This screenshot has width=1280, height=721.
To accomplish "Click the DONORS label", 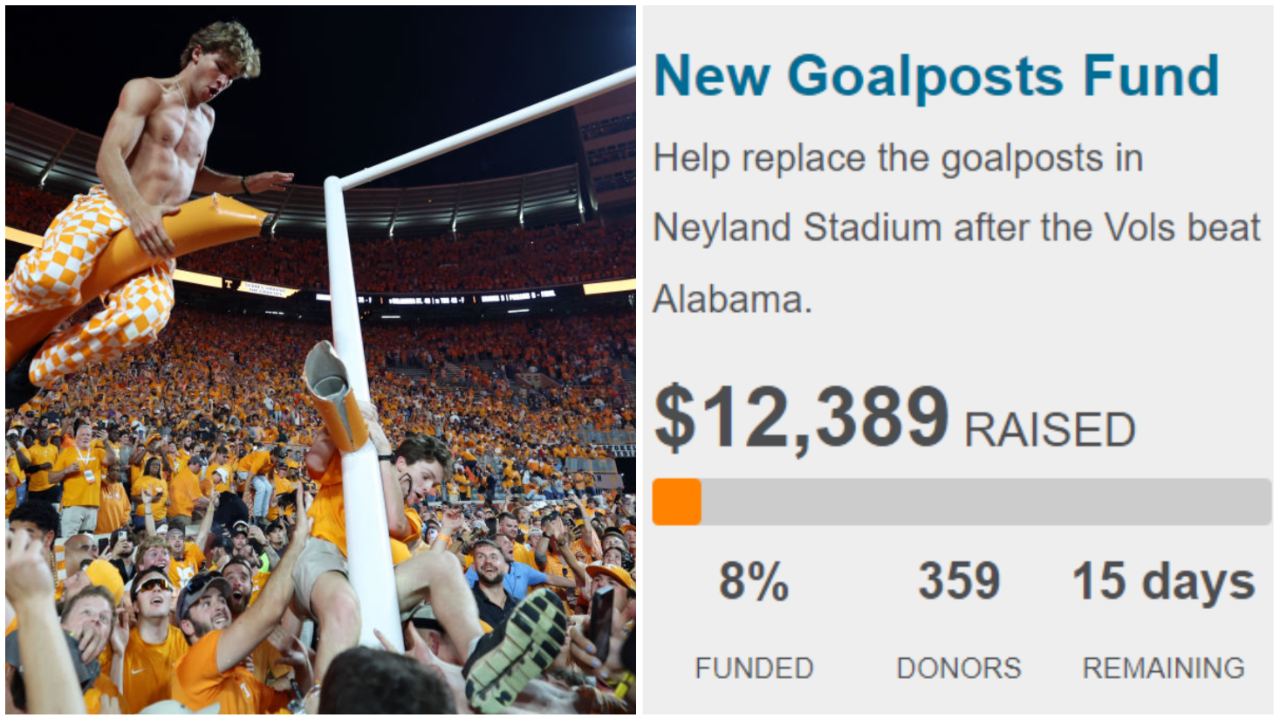I will point(959,667).
